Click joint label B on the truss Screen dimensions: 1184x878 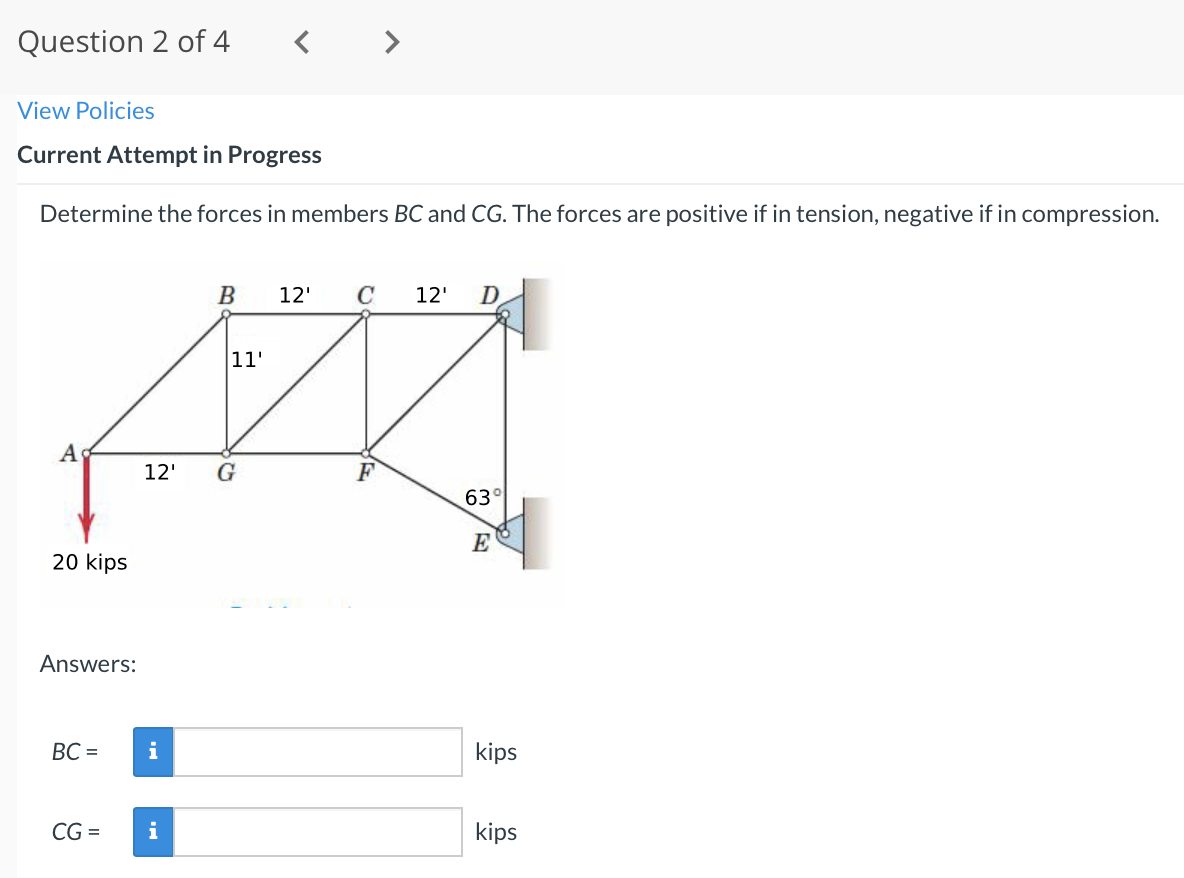click(226, 294)
